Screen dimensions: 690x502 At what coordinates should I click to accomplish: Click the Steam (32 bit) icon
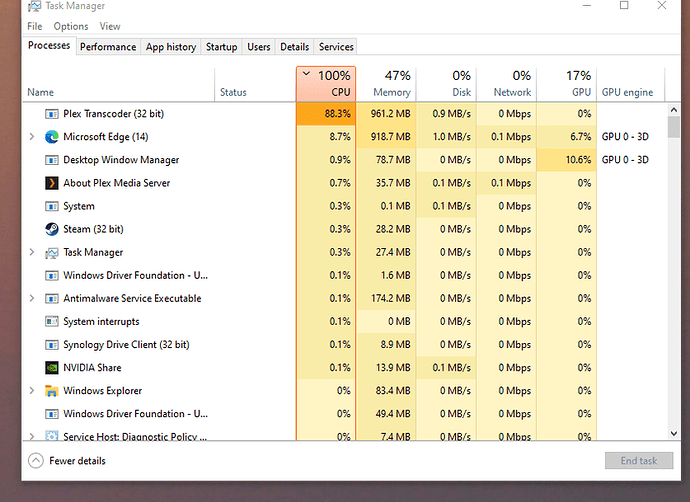pos(51,229)
